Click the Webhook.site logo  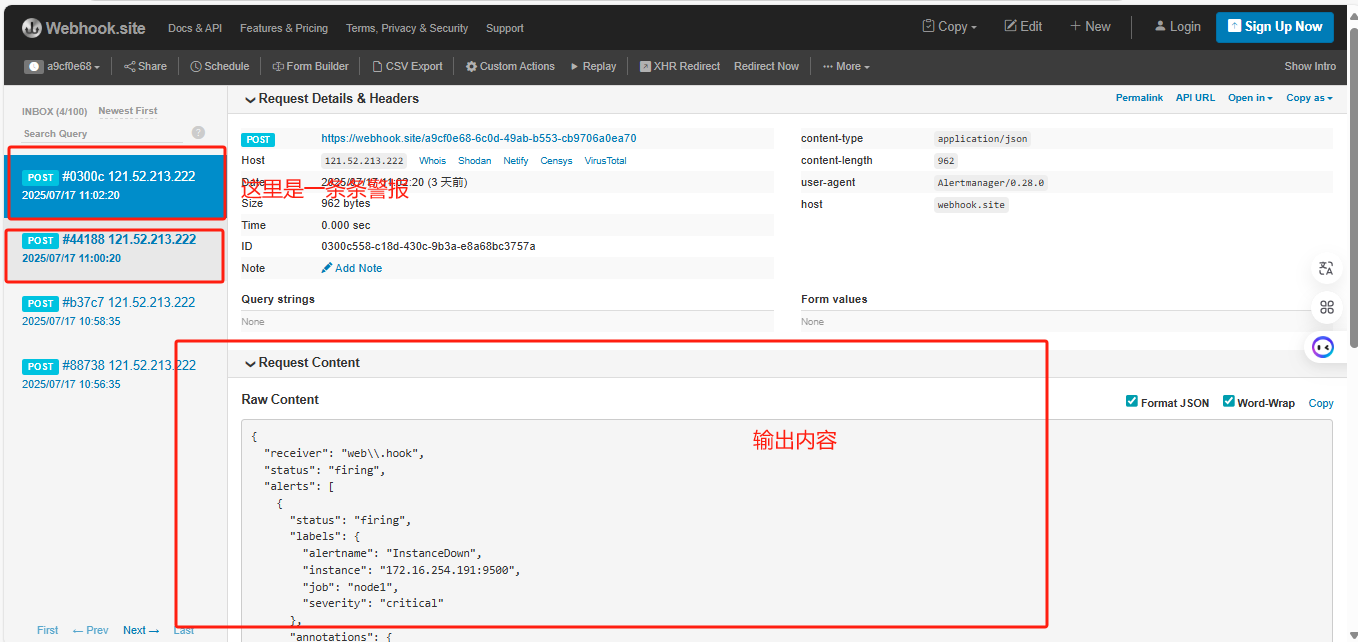84,28
